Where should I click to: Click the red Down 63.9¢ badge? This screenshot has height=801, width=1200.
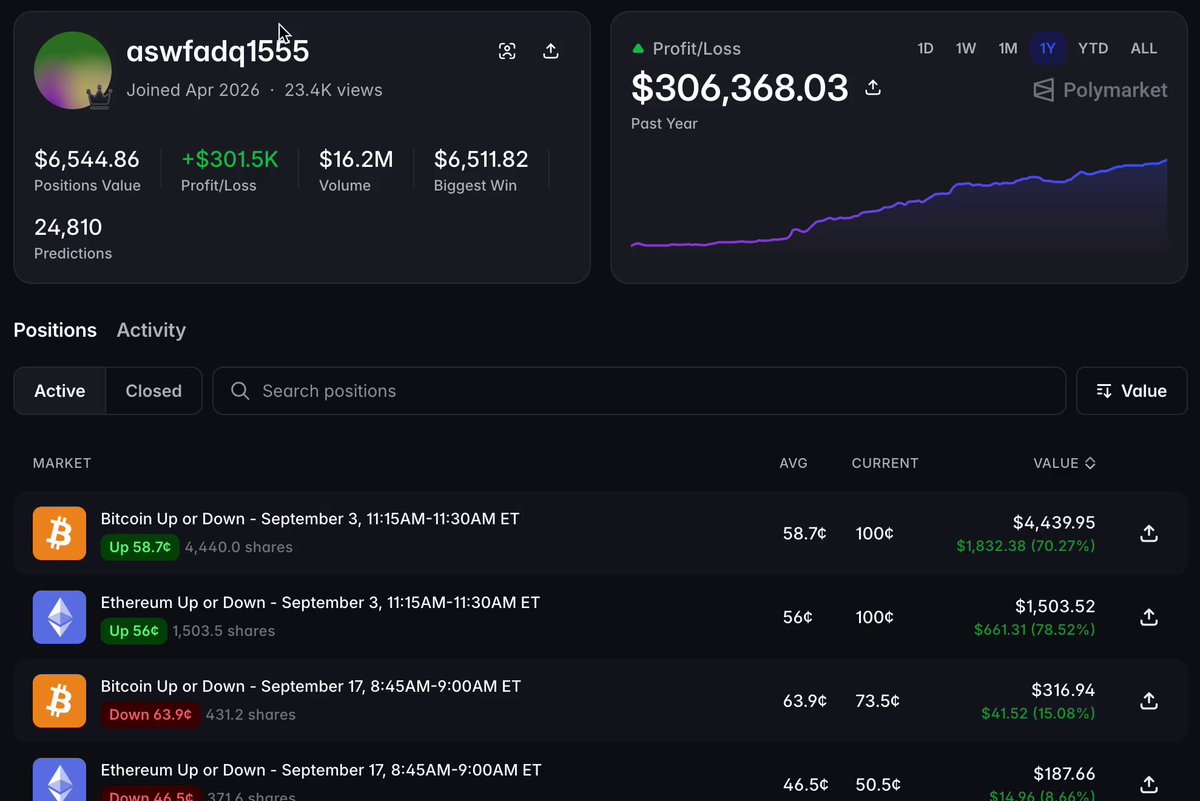pyautogui.click(x=150, y=715)
